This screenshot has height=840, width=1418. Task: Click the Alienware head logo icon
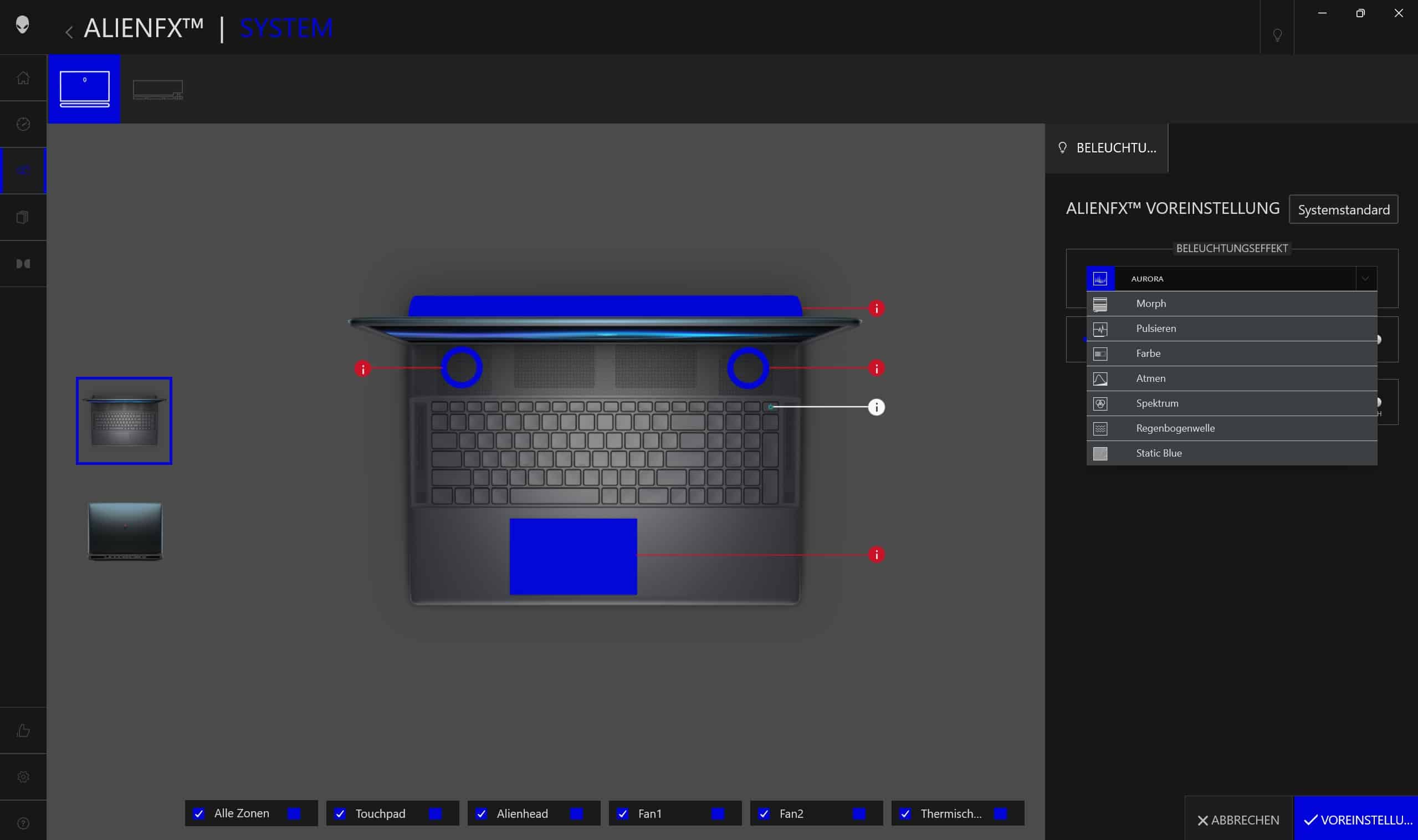click(22, 25)
